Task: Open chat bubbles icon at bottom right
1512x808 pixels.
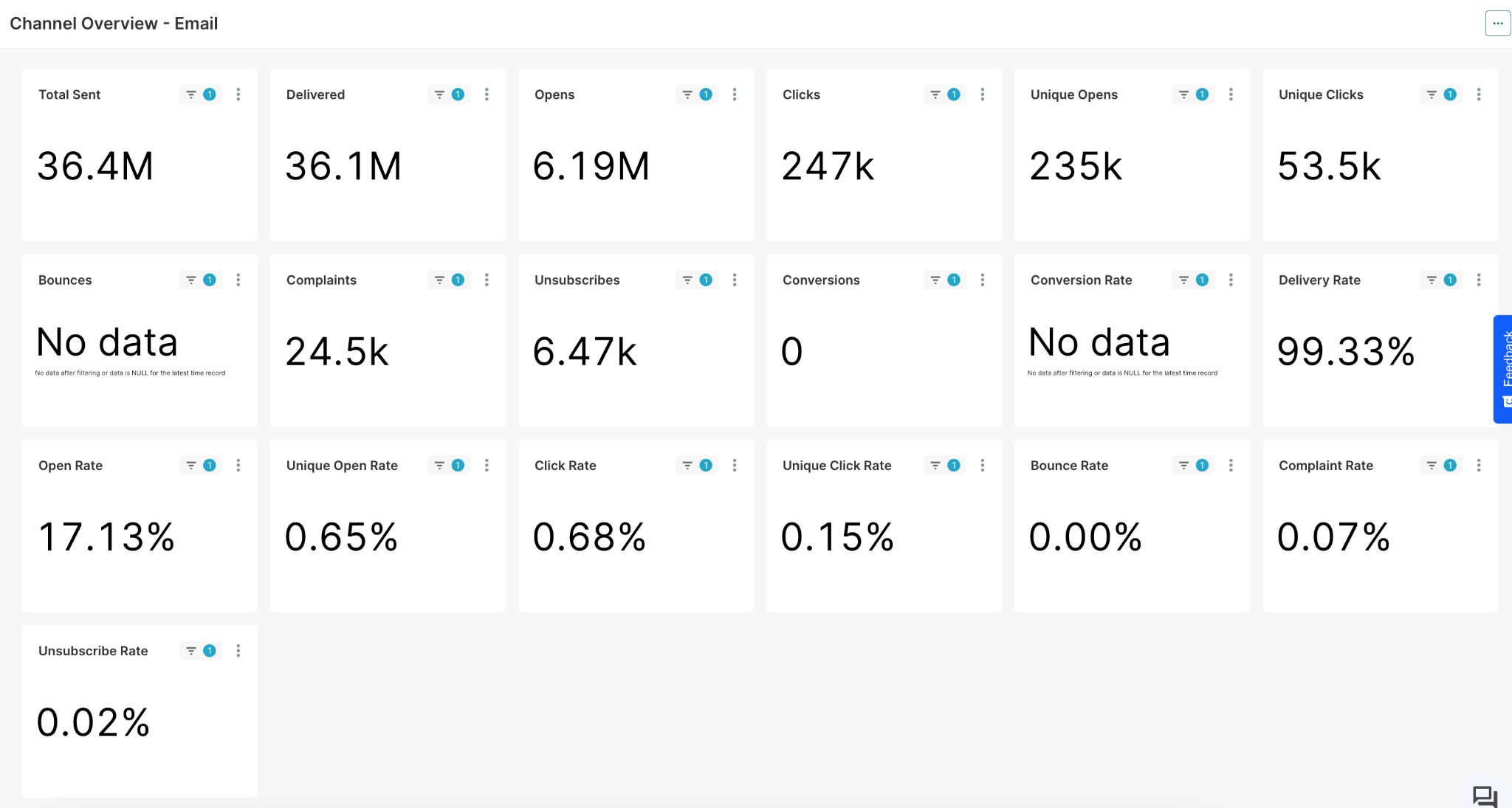Action: pos(1484,796)
